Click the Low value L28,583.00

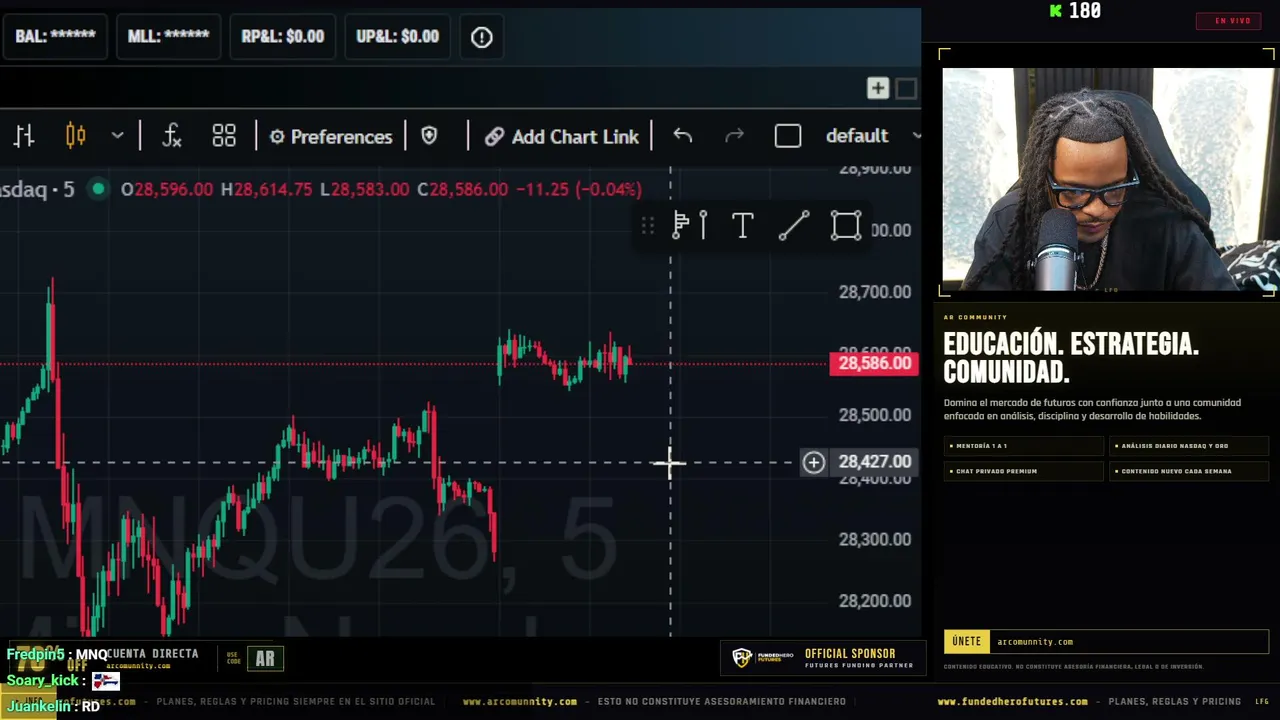click(365, 189)
